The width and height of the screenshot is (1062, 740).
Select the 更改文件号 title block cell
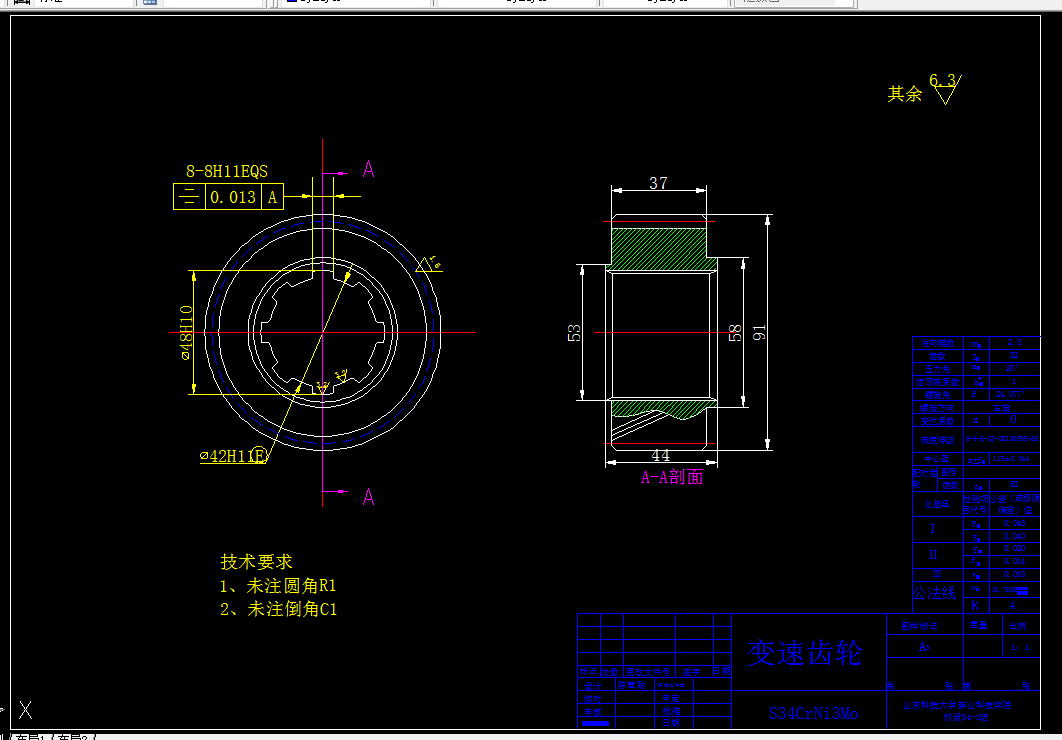coord(648,672)
